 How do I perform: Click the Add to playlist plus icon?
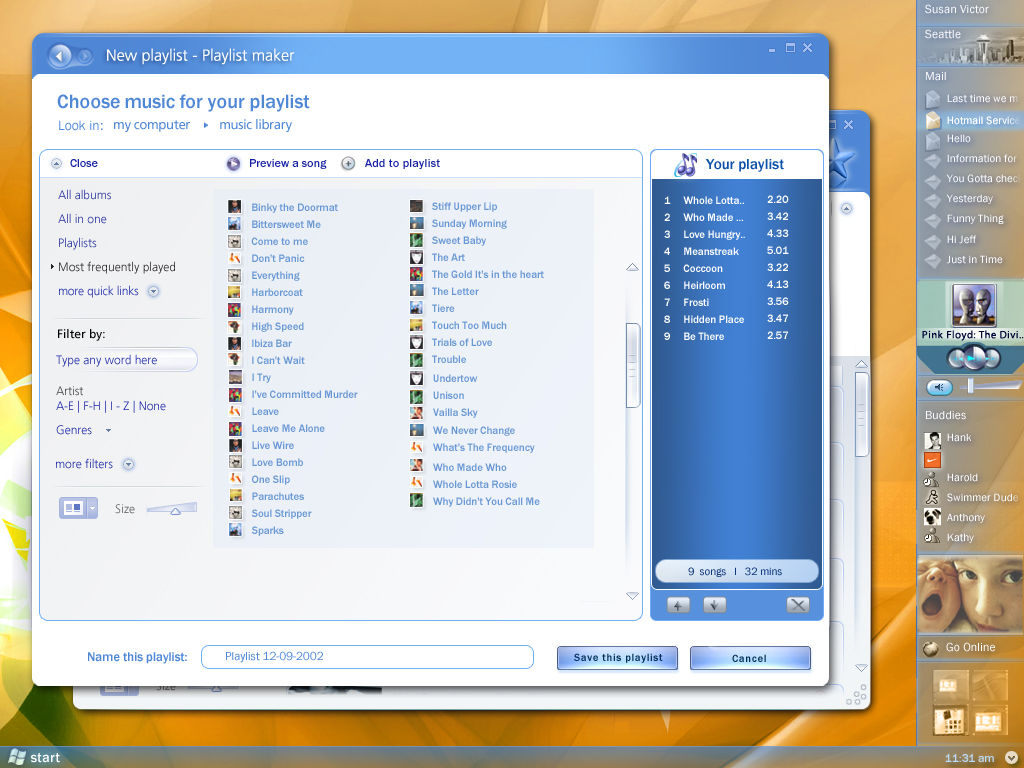click(348, 164)
